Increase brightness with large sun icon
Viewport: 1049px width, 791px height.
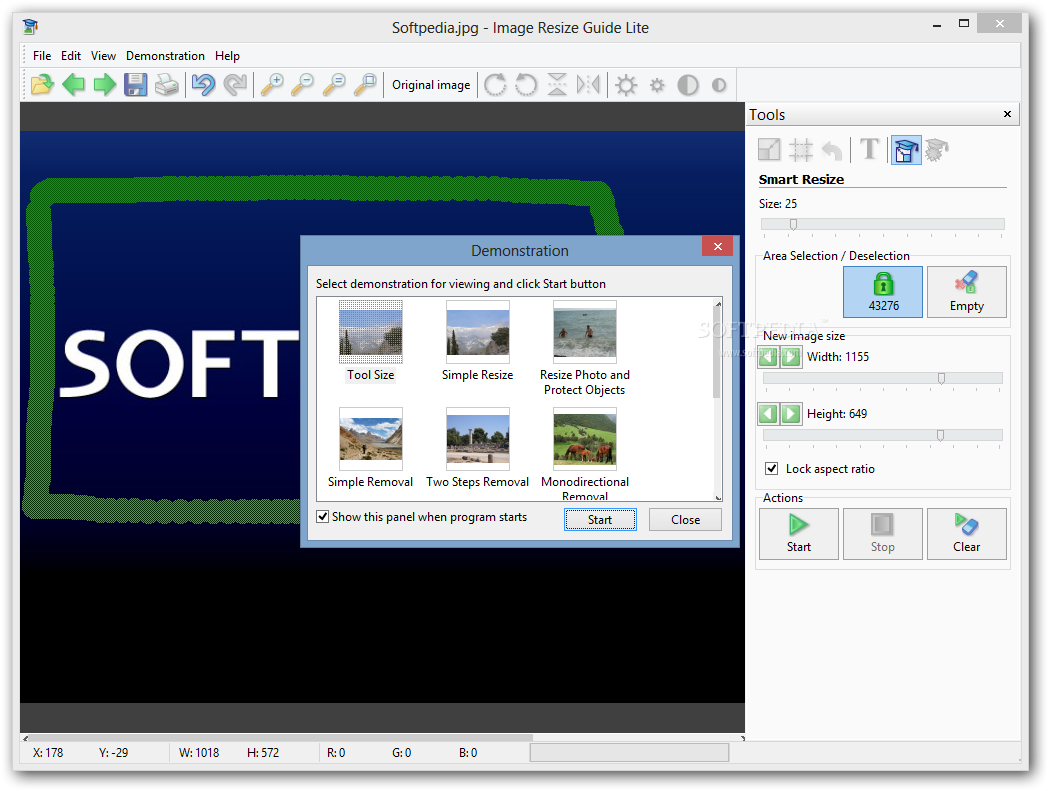pos(626,85)
